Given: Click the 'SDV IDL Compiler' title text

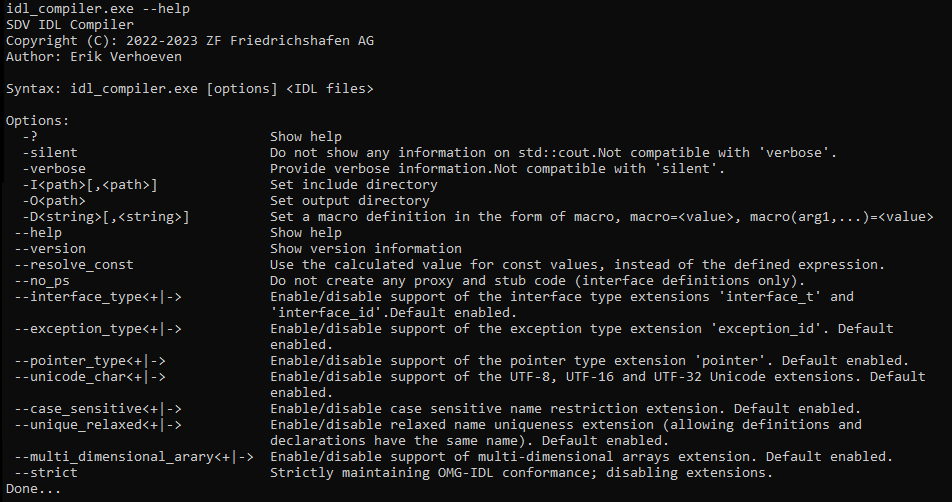Looking at the screenshot, I should 70,25.
